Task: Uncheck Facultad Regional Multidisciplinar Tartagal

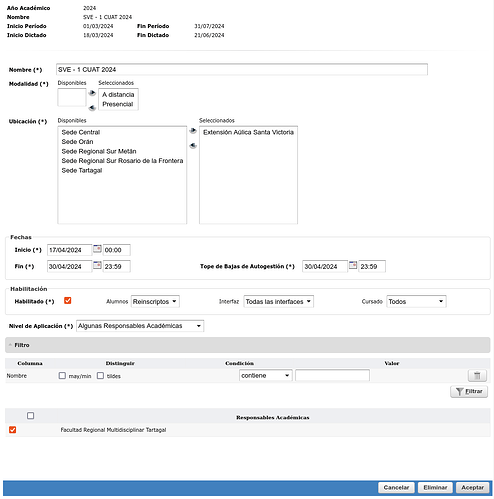Action: click(13, 430)
